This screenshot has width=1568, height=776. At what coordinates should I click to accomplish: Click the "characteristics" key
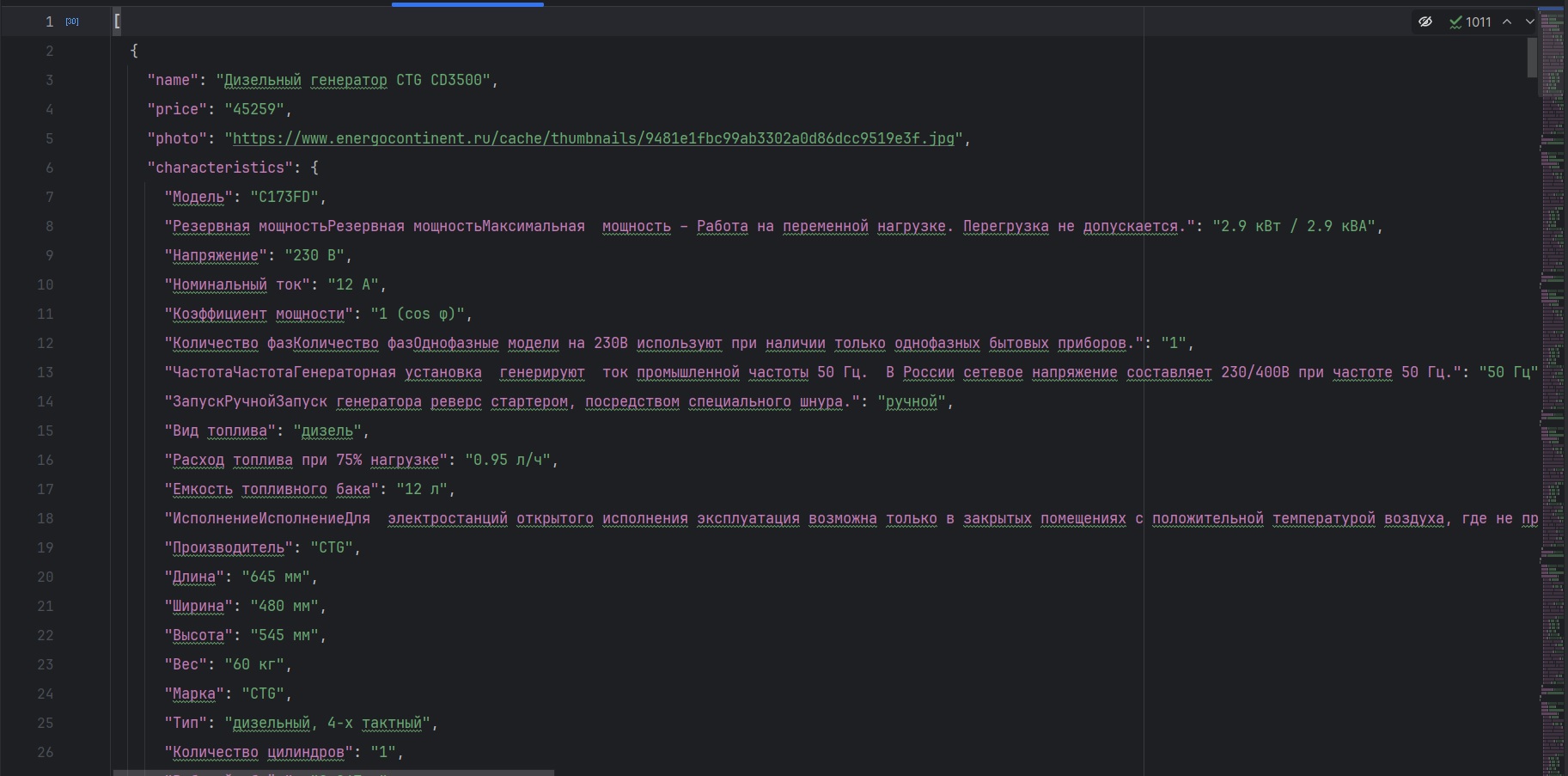[220, 168]
